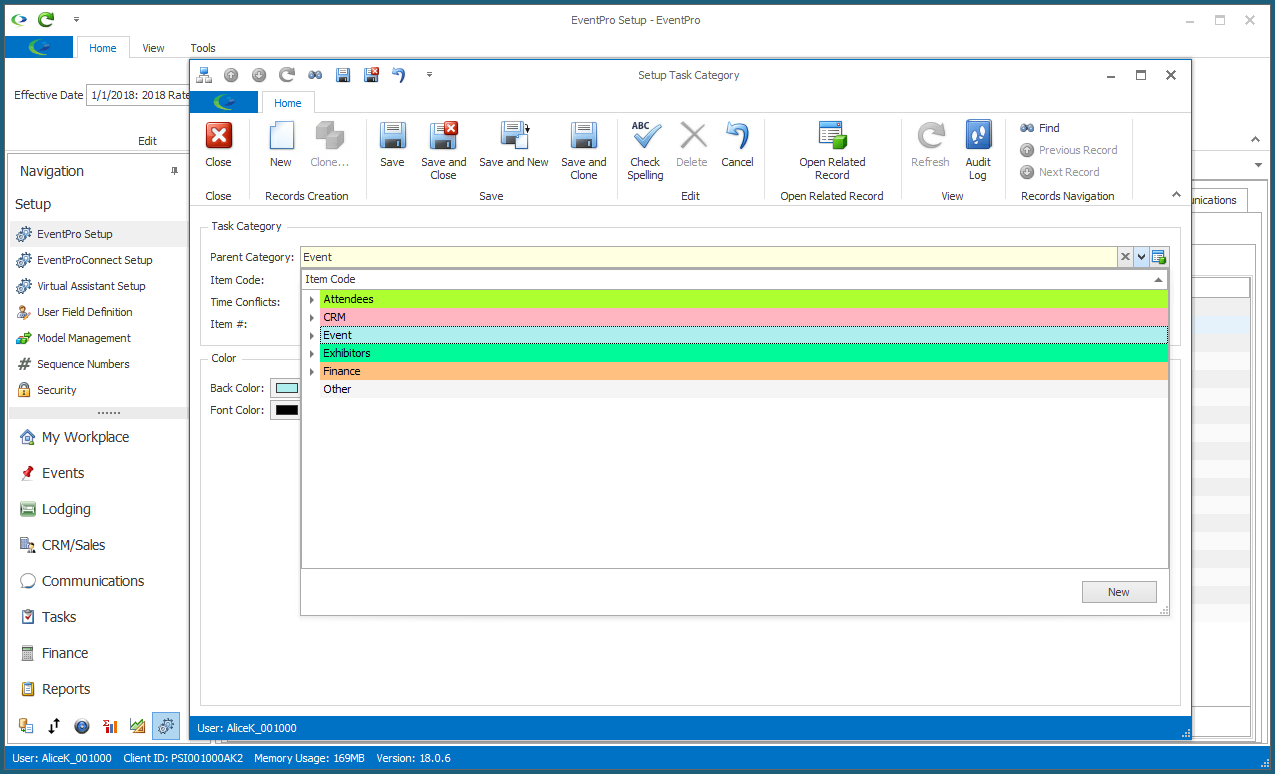Screen dimensions: 1275x774
Task: Expand the Finance category row
Action: tap(312, 371)
